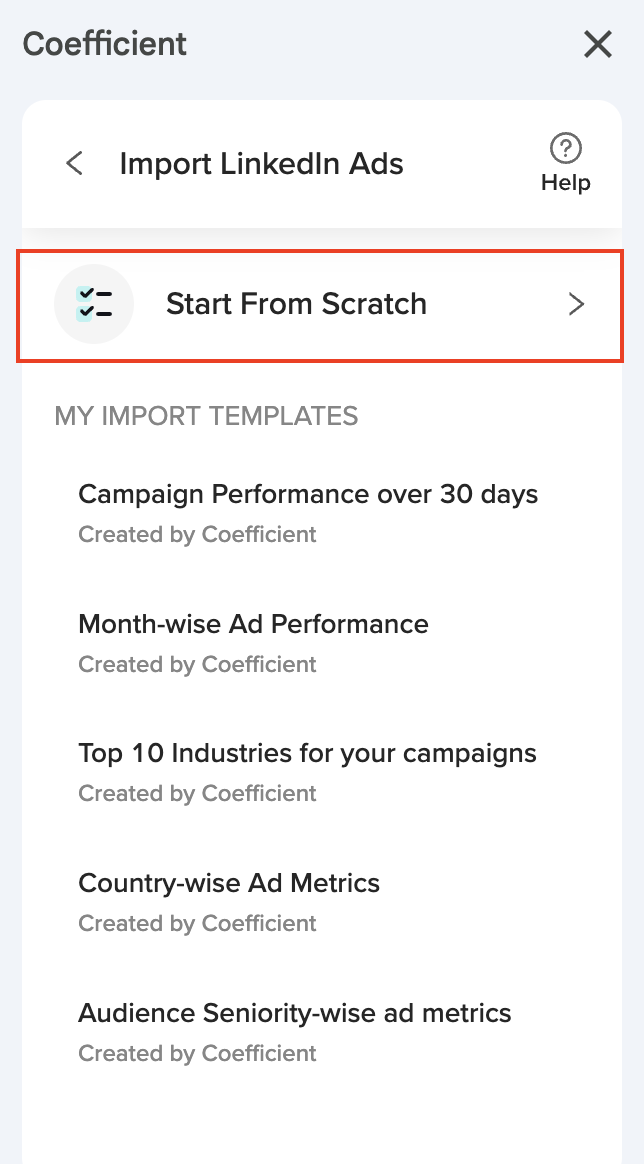Viewport: 644px width, 1164px height.
Task: Go back using the left chevron
Action: tap(74, 163)
